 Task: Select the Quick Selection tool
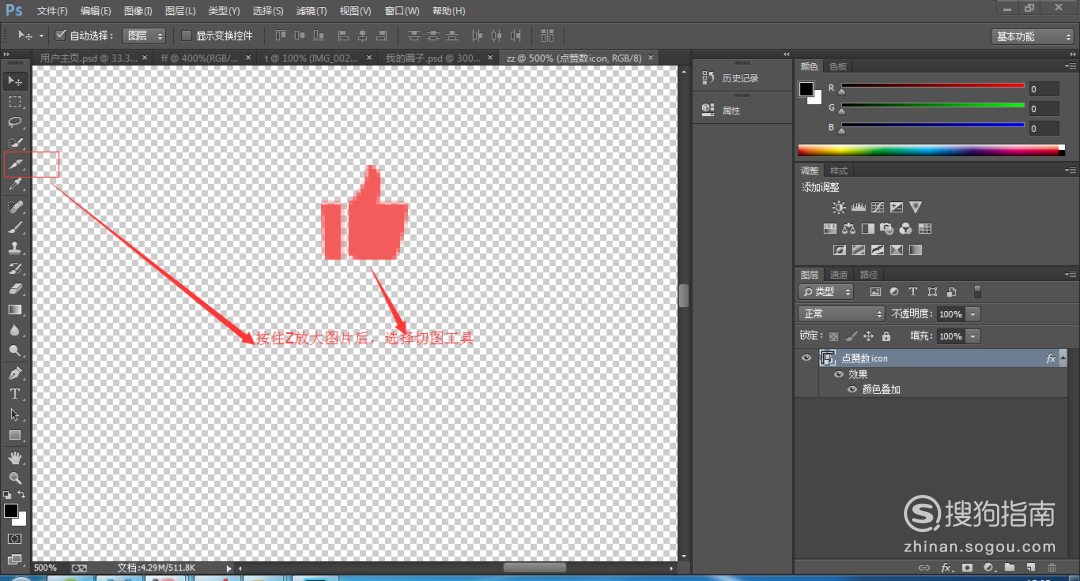tap(15, 143)
